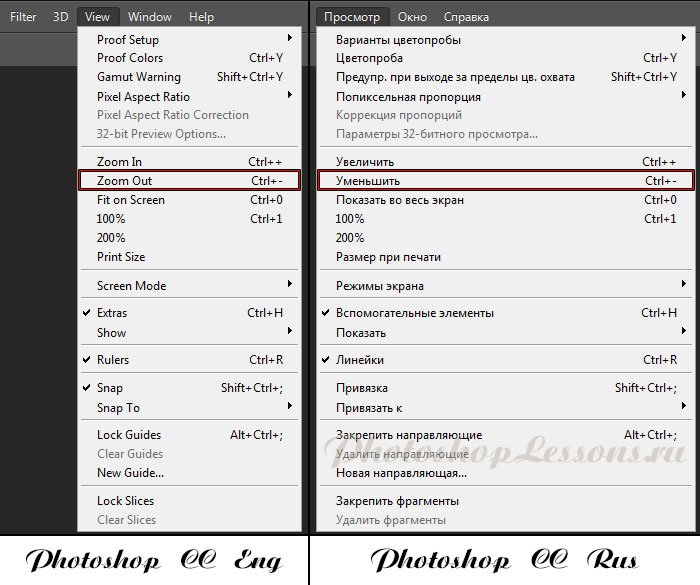This screenshot has width=700, height=585.
Task: Choose Print Size option
Action: coord(189,257)
